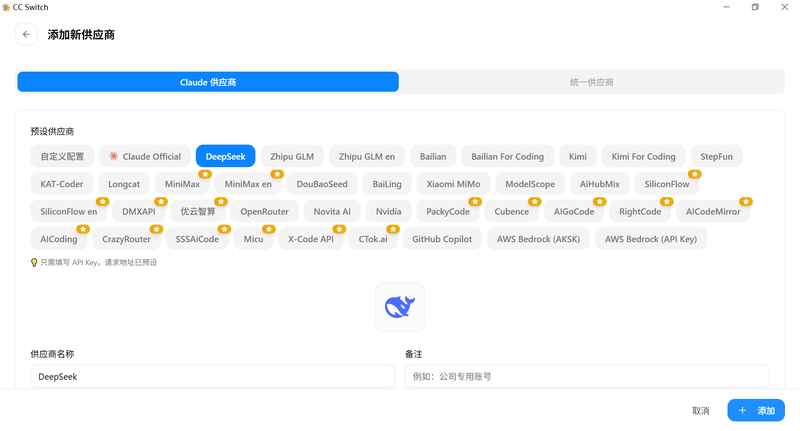Select the AIGoCode preset

(574, 212)
